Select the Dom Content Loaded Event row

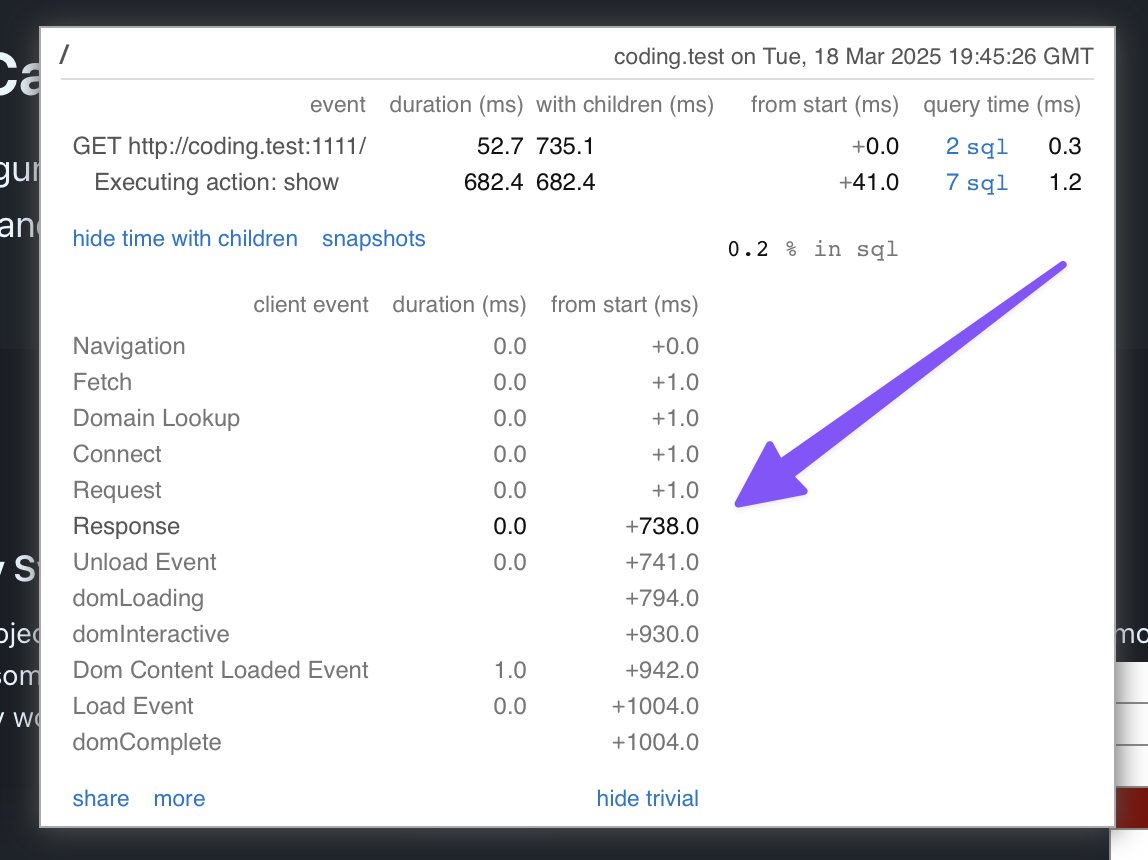point(386,670)
